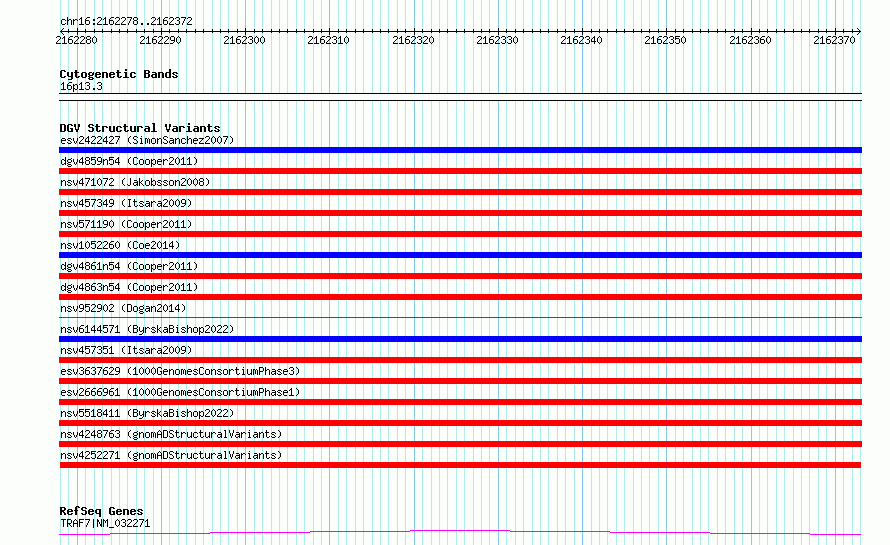Click the esv3637629 (1000GenomesConsortiumPhase3) label

click(x=180, y=371)
